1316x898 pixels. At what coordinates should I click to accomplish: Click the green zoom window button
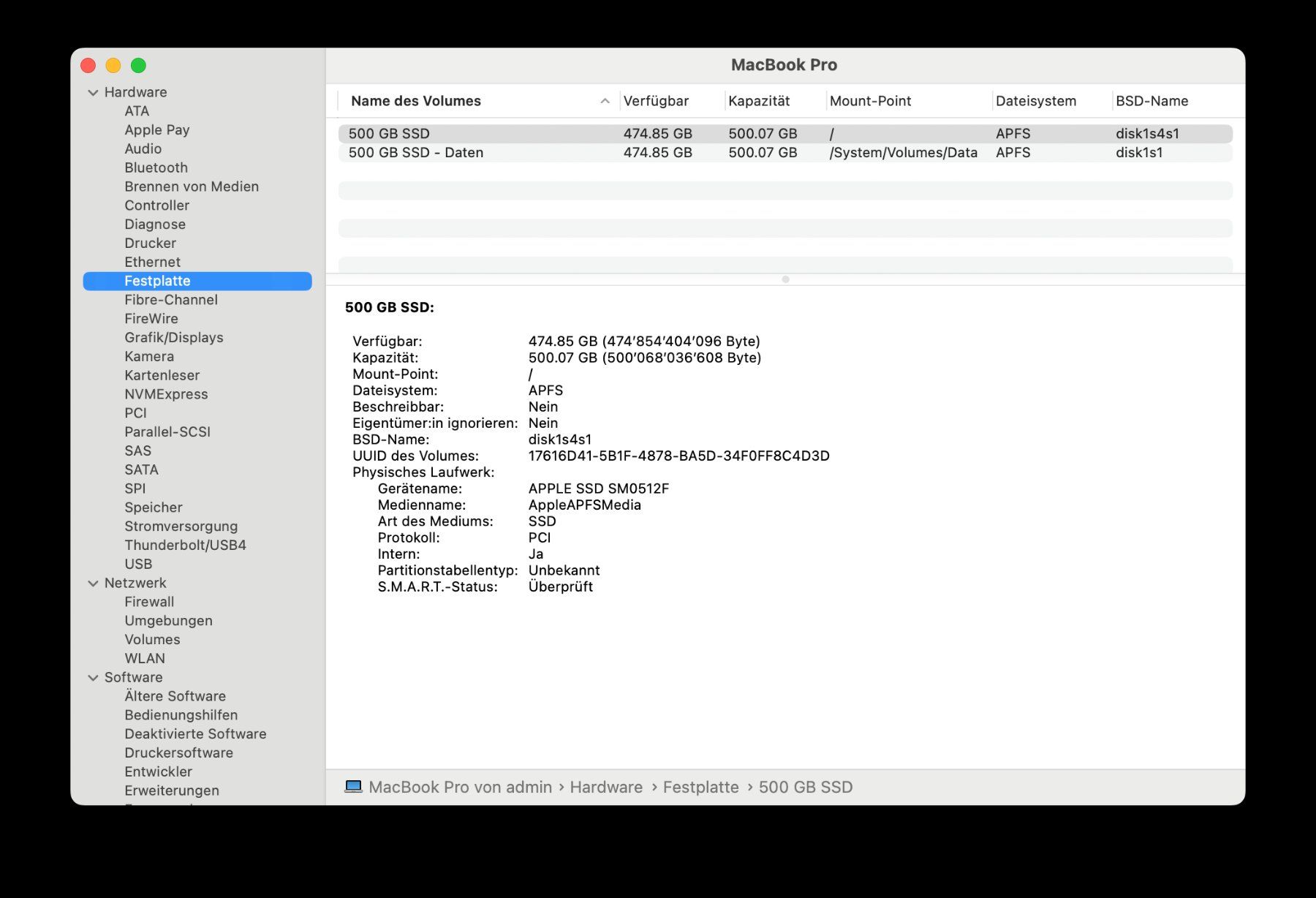(x=138, y=66)
